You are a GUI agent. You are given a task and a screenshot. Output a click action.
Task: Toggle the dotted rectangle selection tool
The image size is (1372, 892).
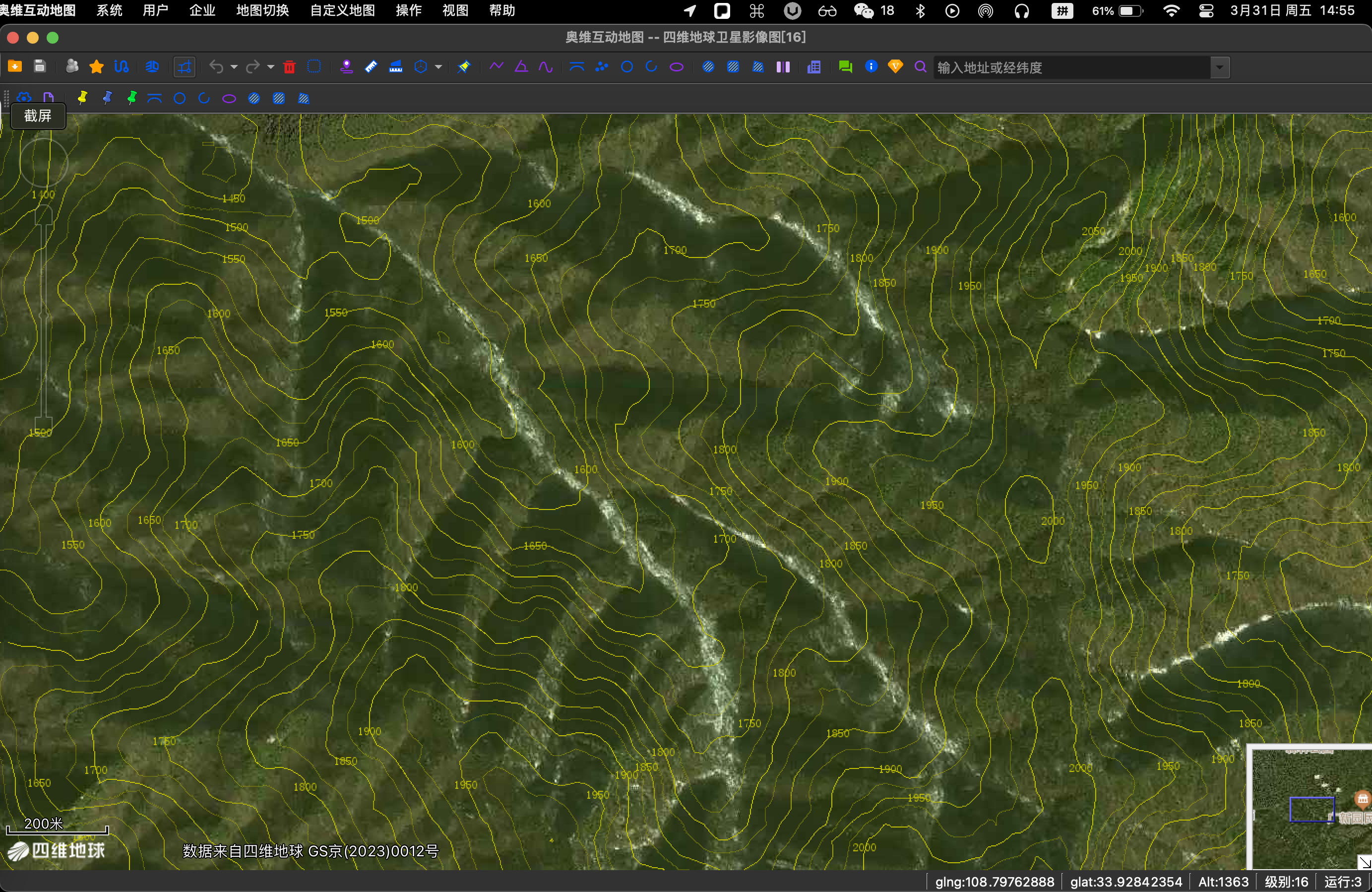click(x=314, y=67)
